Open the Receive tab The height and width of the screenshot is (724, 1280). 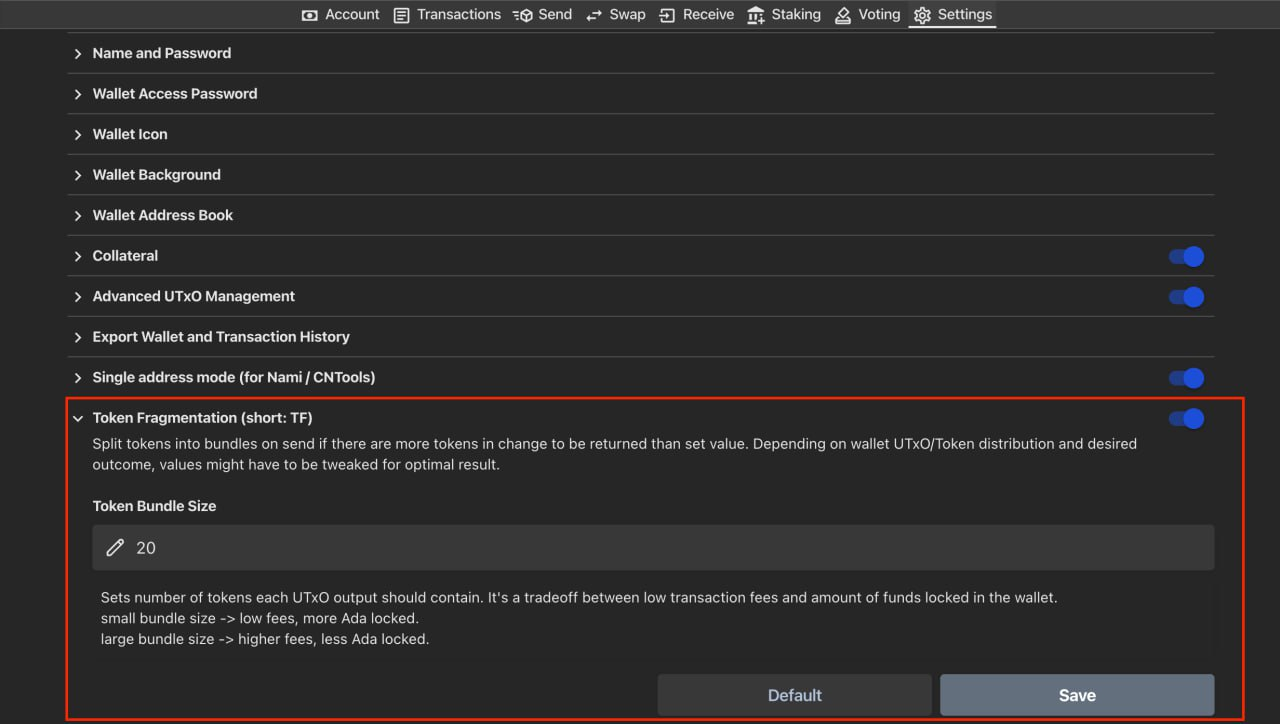click(696, 15)
